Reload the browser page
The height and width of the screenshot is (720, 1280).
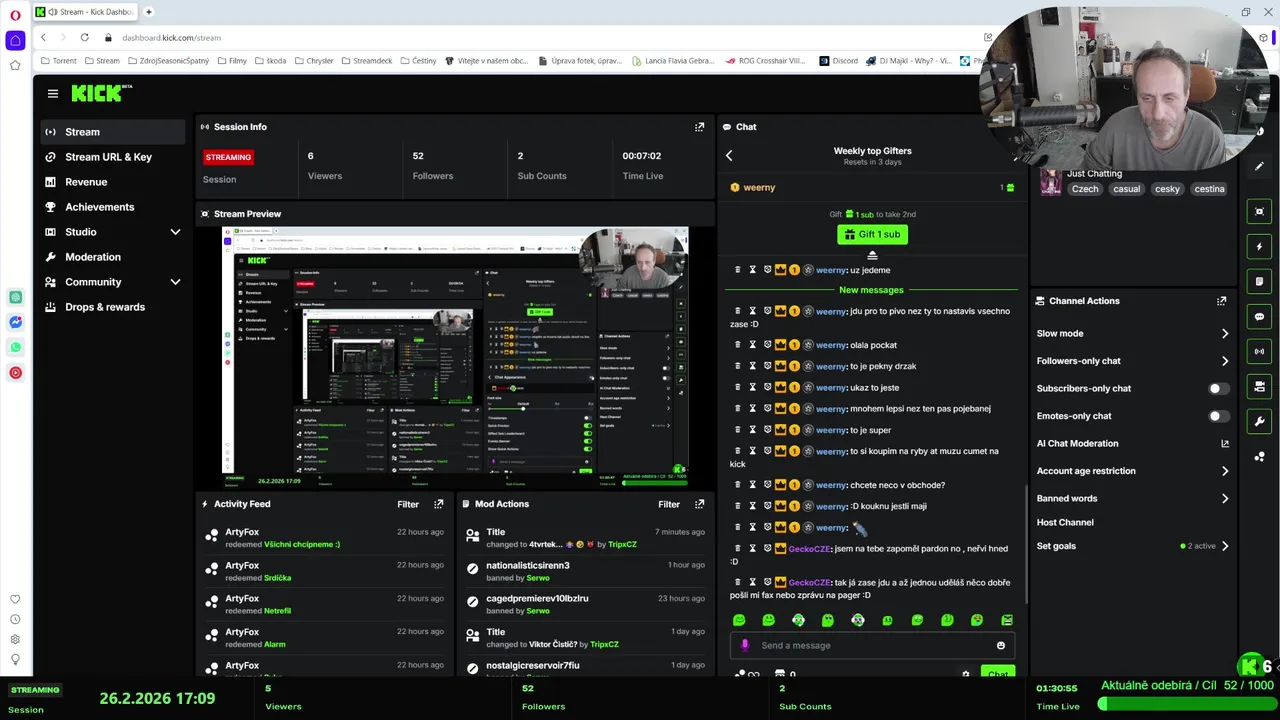(84, 37)
